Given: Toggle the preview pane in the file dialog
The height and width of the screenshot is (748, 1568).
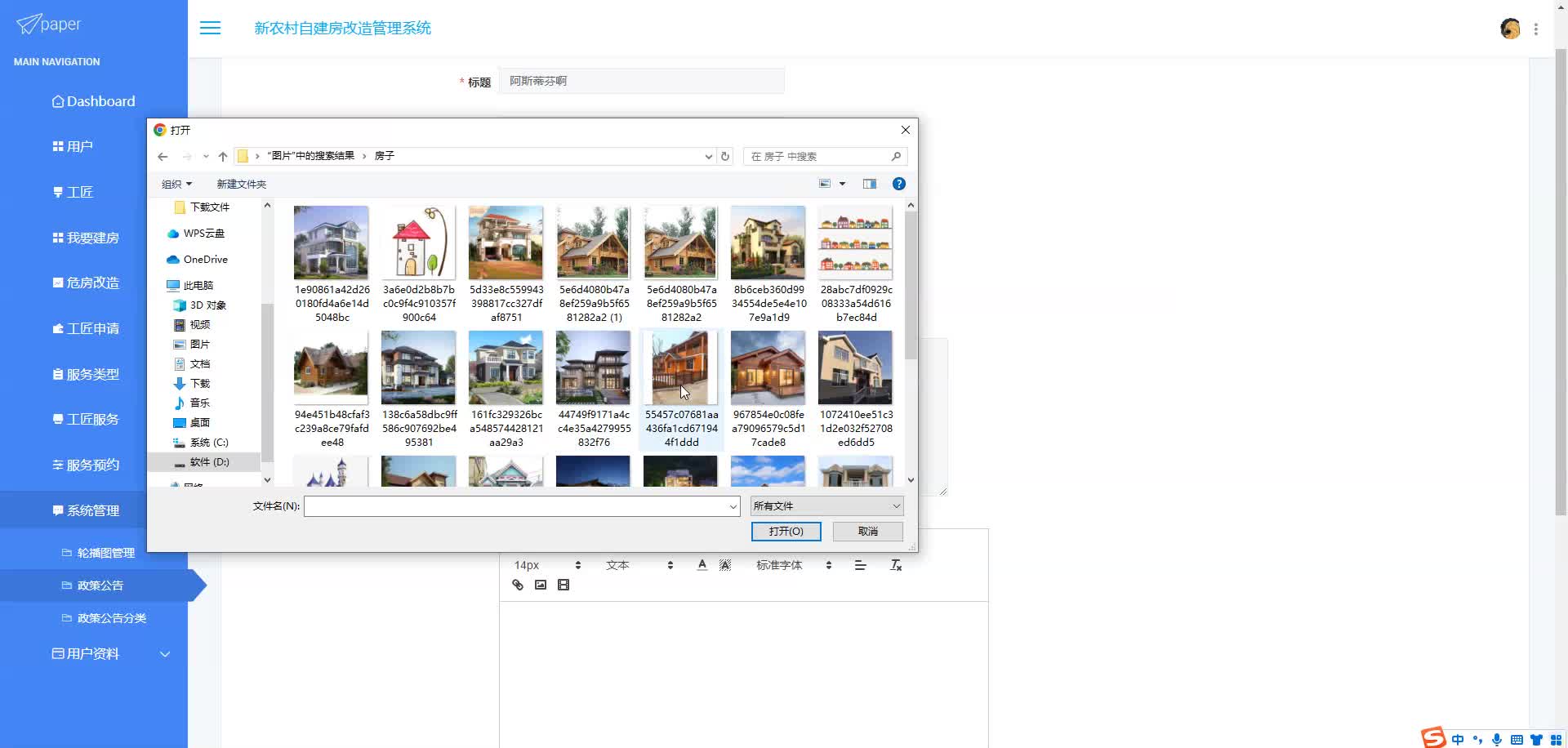Looking at the screenshot, I should pyautogui.click(x=869, y=183).
